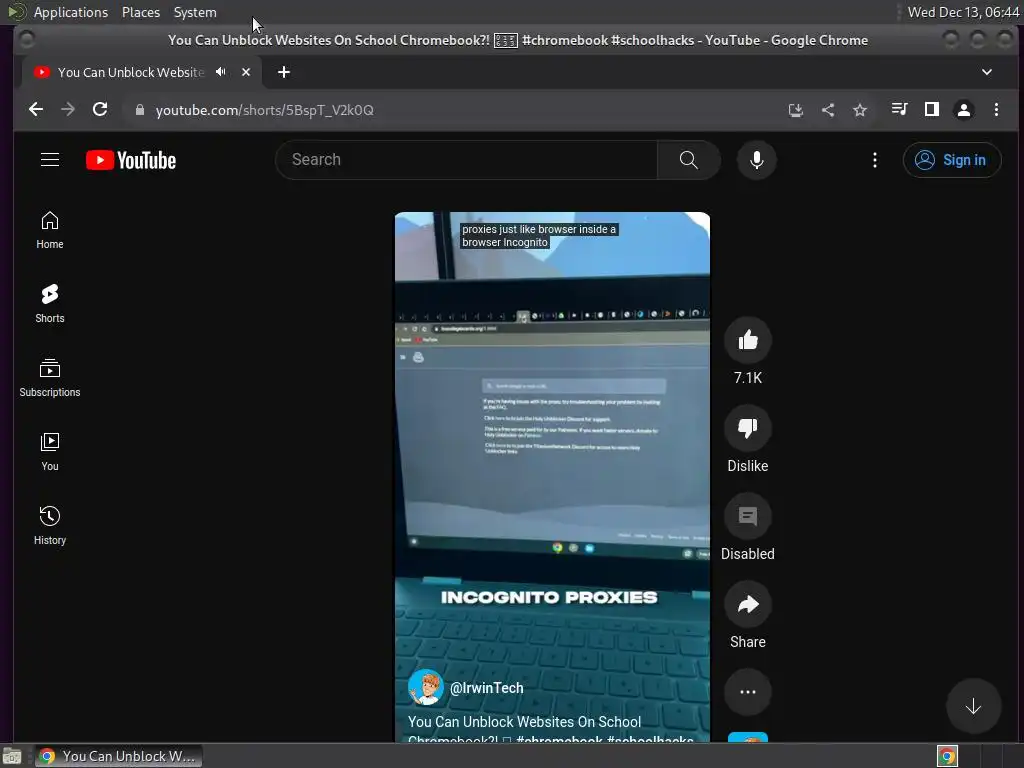This screenshot has width=1024, height=768.
Task: Open the You section in the sidebar
Action: tap(50, 452)
